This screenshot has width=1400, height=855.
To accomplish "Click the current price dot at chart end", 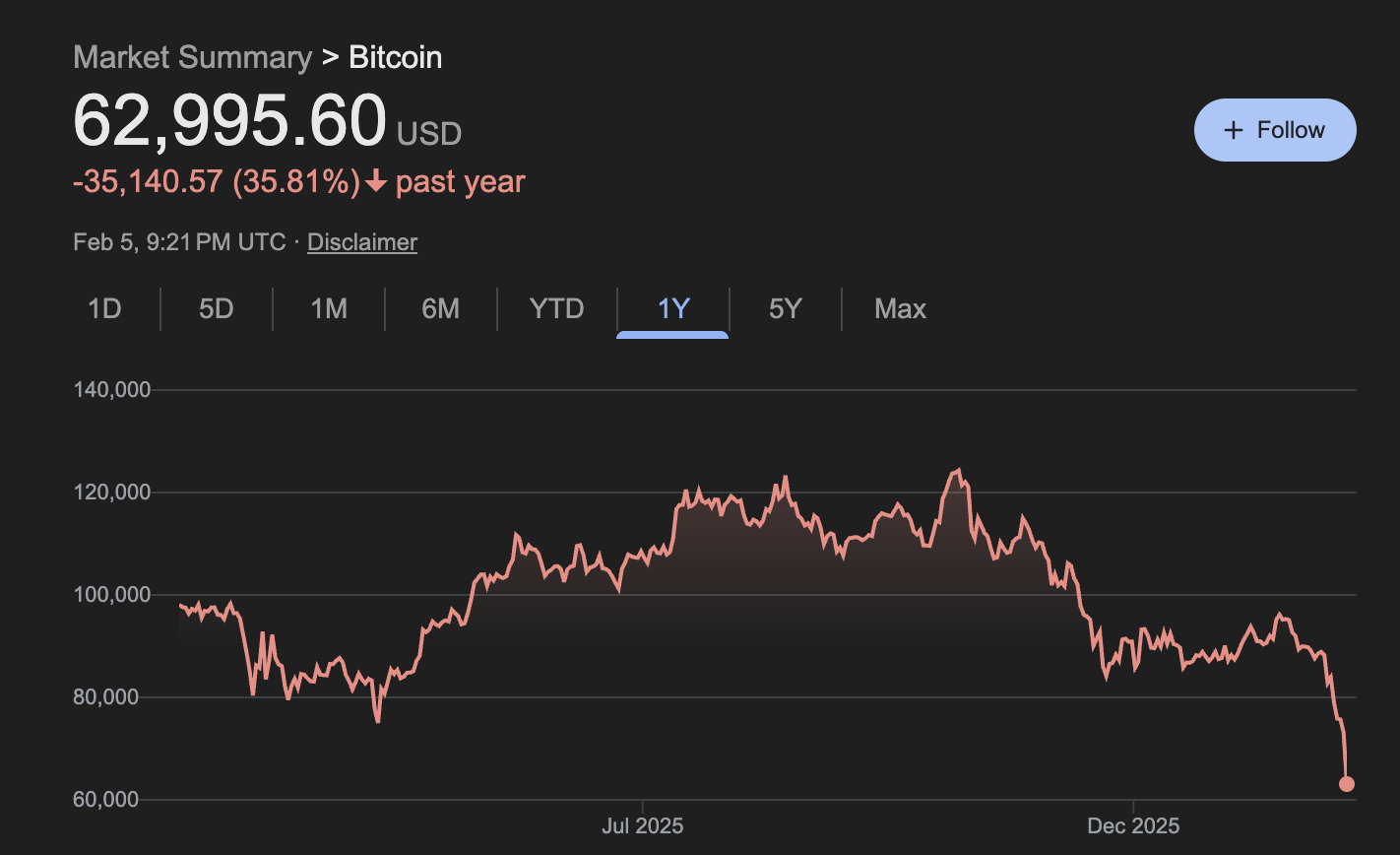I will (x=1346, y=784).
